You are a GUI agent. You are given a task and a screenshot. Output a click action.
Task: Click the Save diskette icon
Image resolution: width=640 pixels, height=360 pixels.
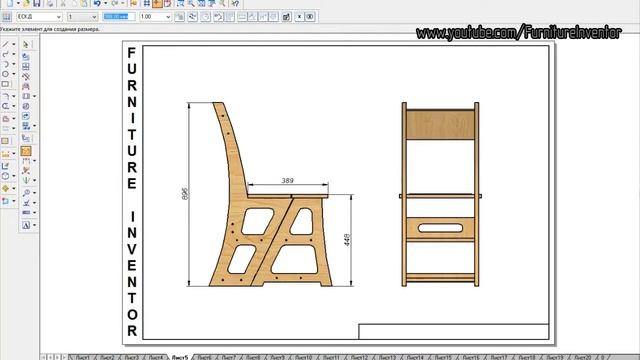pos(36,3)
